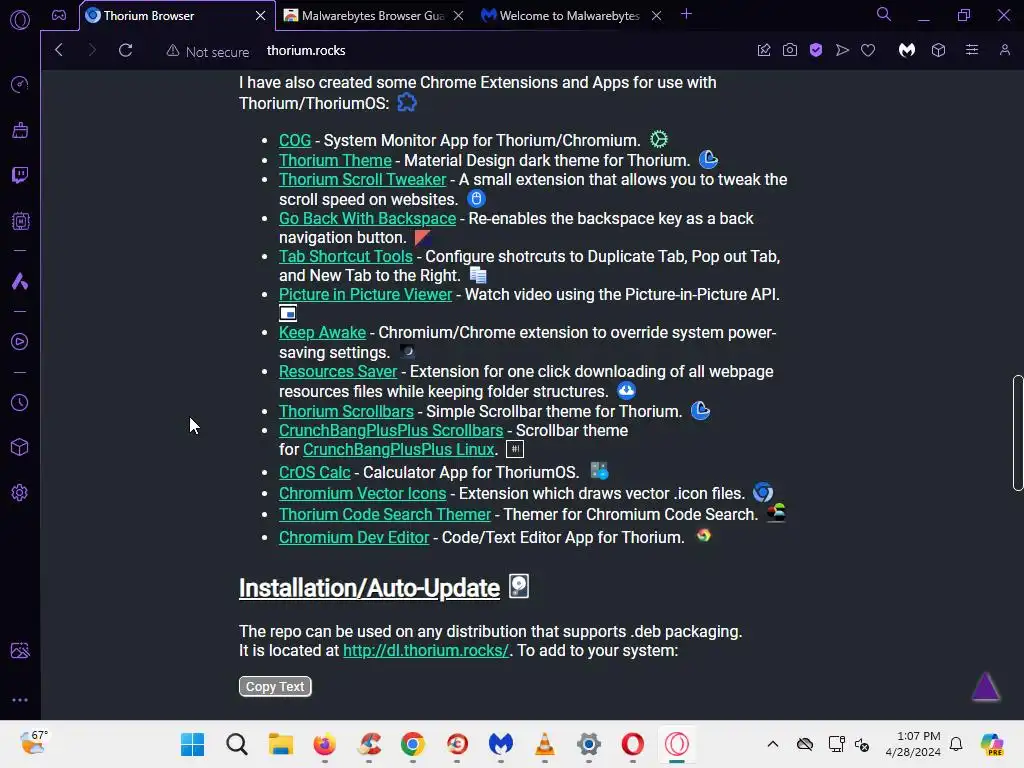
Task: Open the Thorium Scroll Tweaker link
Action: 362,180
